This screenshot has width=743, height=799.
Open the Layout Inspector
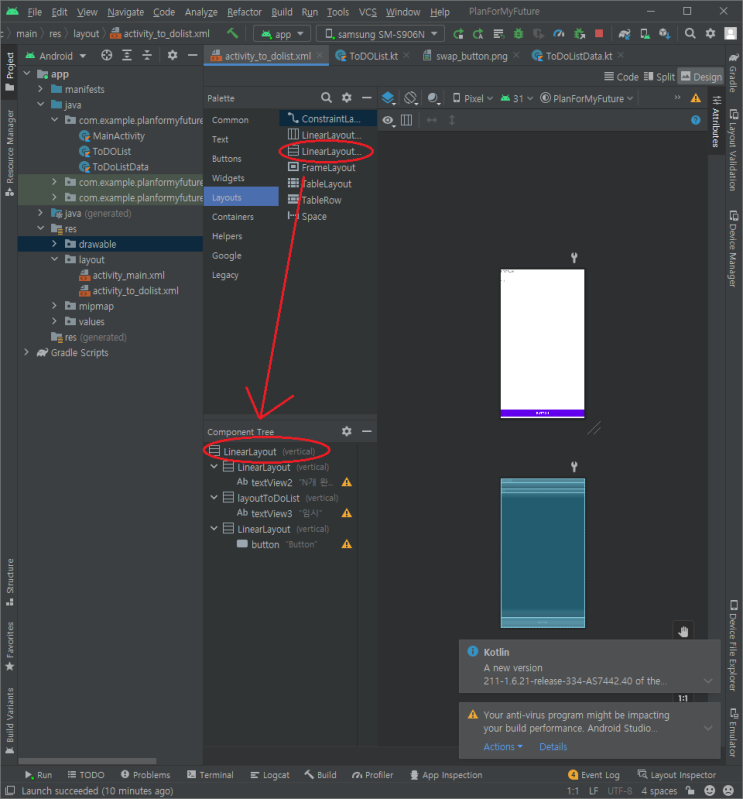click(677, 775)
